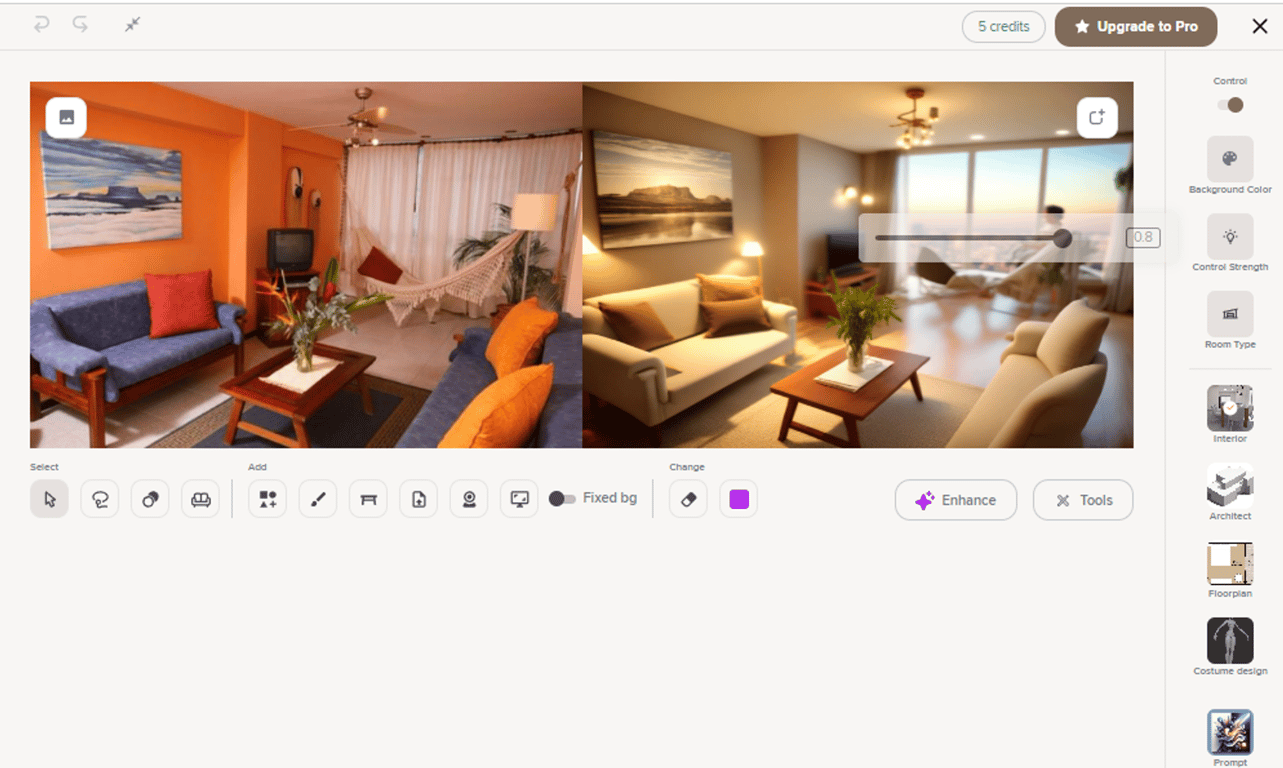1283x768 pixels.
Task: Select the eraser tool under Change
Action: [688, 499]
